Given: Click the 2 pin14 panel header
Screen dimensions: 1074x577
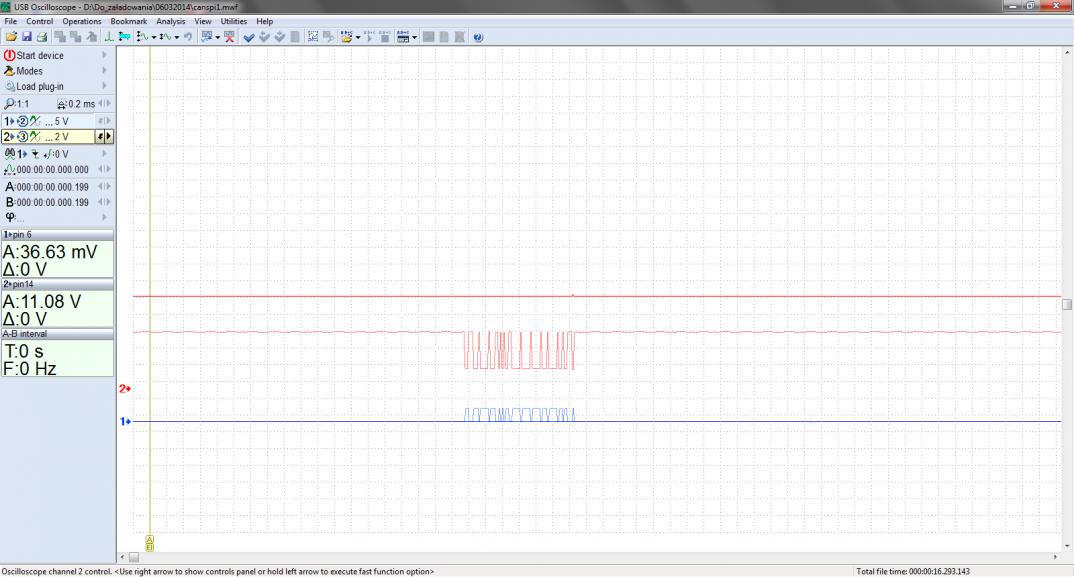Looking at the screenshot, I should [x=58, y=284].
